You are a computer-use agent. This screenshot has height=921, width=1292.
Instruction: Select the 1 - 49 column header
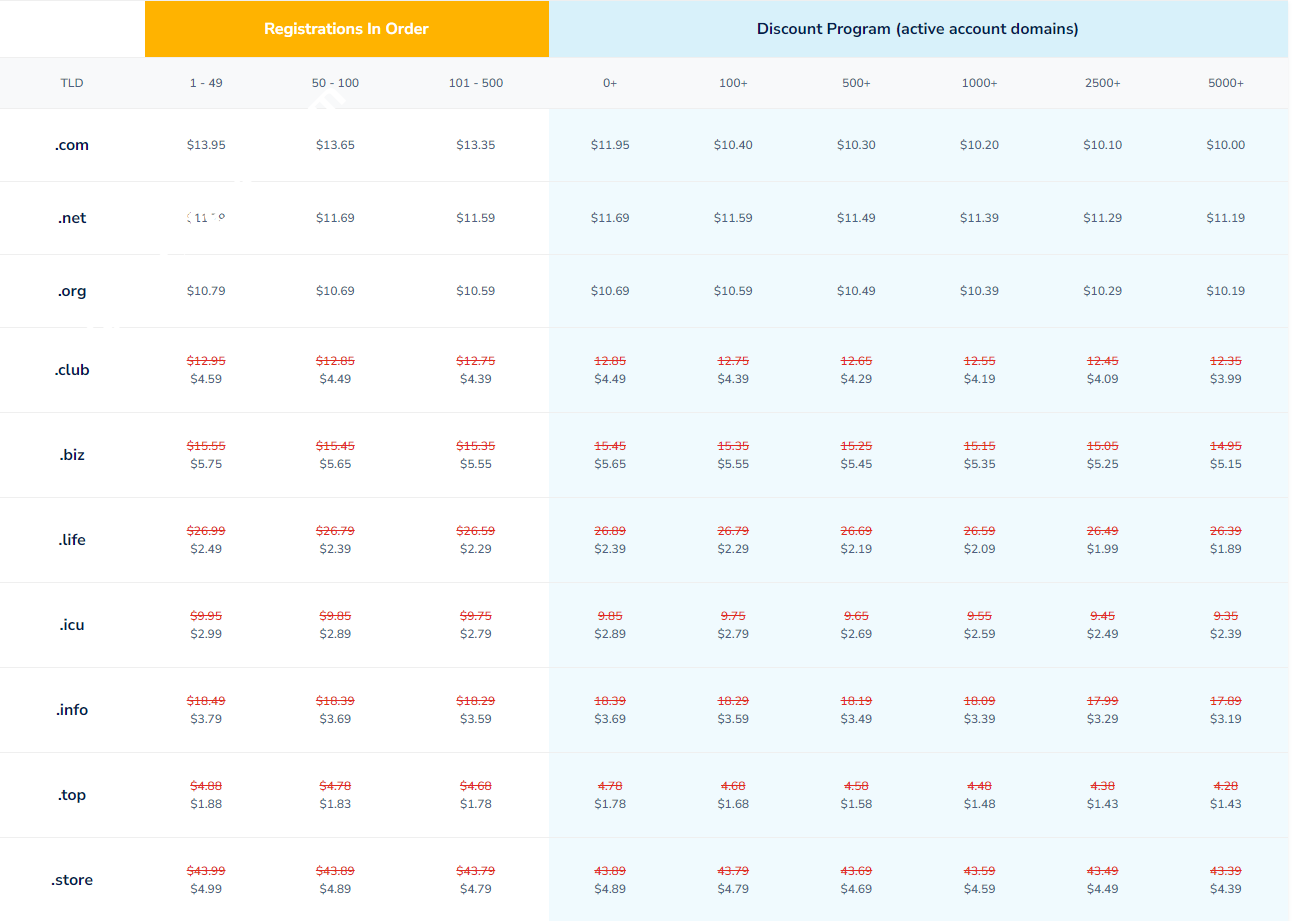(206, 83)
